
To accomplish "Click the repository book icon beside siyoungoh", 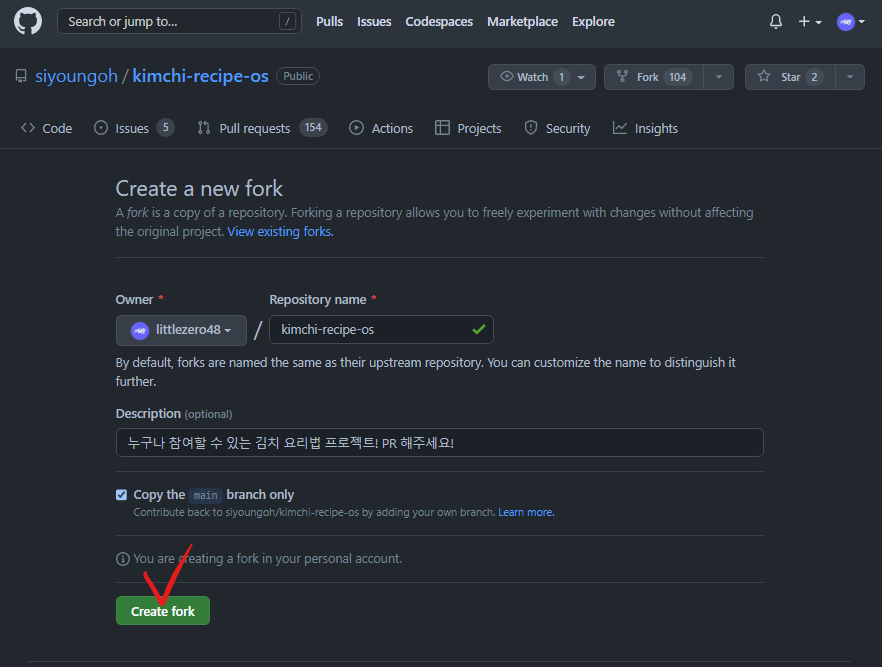I will tap(21, 76).
